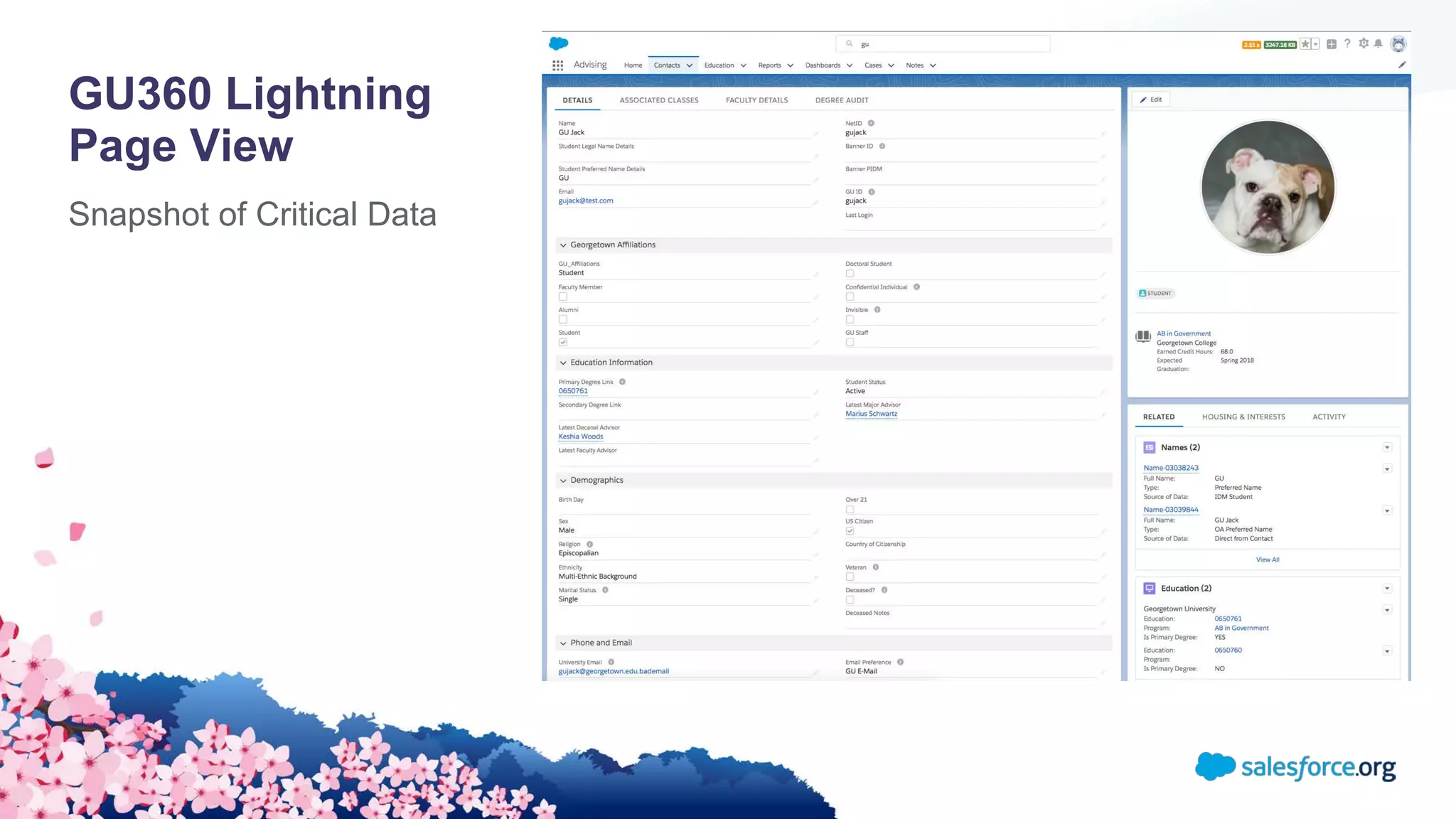The height and width of the screenshot is (819, 1456).
Task: Open the Help question mark icon
Action: pyautogui.click(x=1347, y=44)
